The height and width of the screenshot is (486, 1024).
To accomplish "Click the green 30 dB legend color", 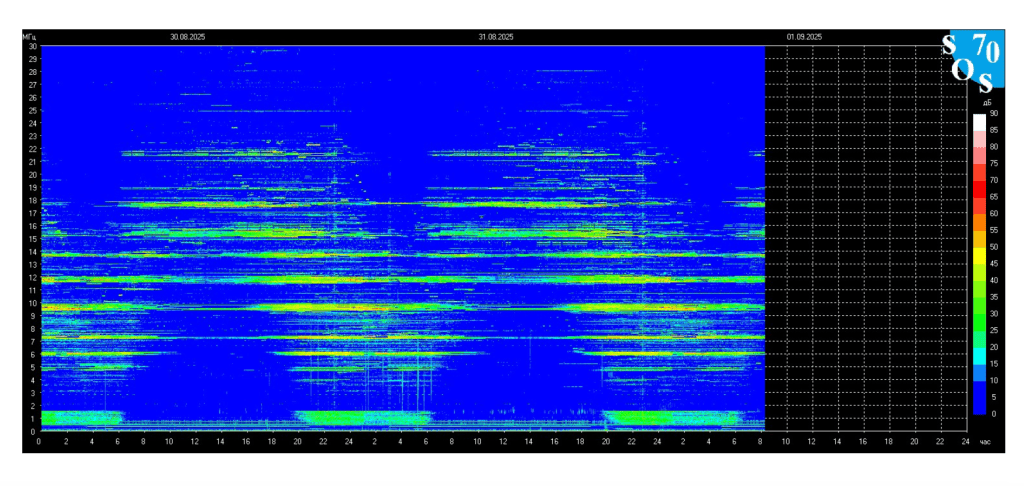I will [978, 322].
